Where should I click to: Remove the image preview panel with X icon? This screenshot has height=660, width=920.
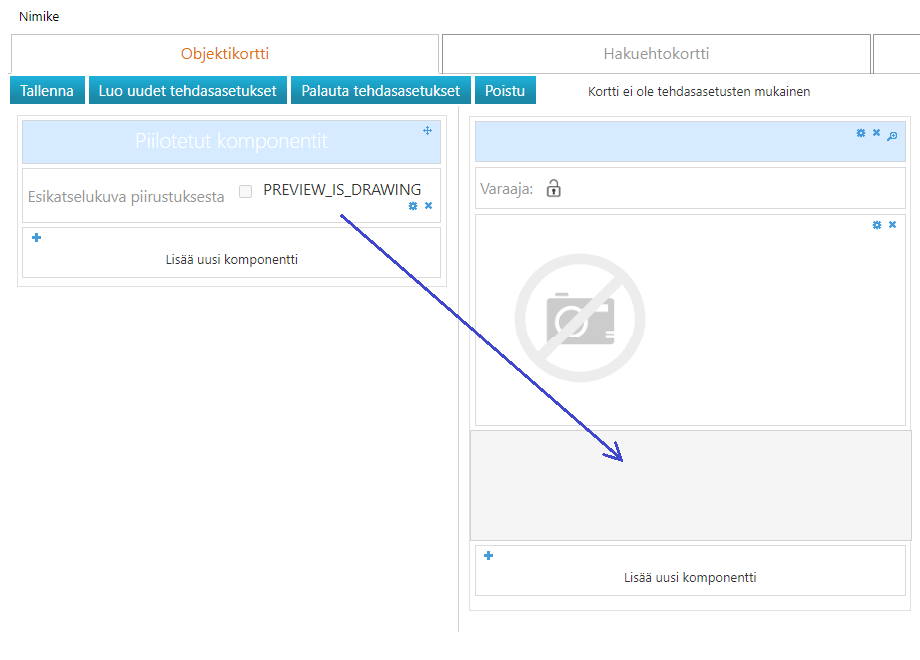(x=892, y=225)
